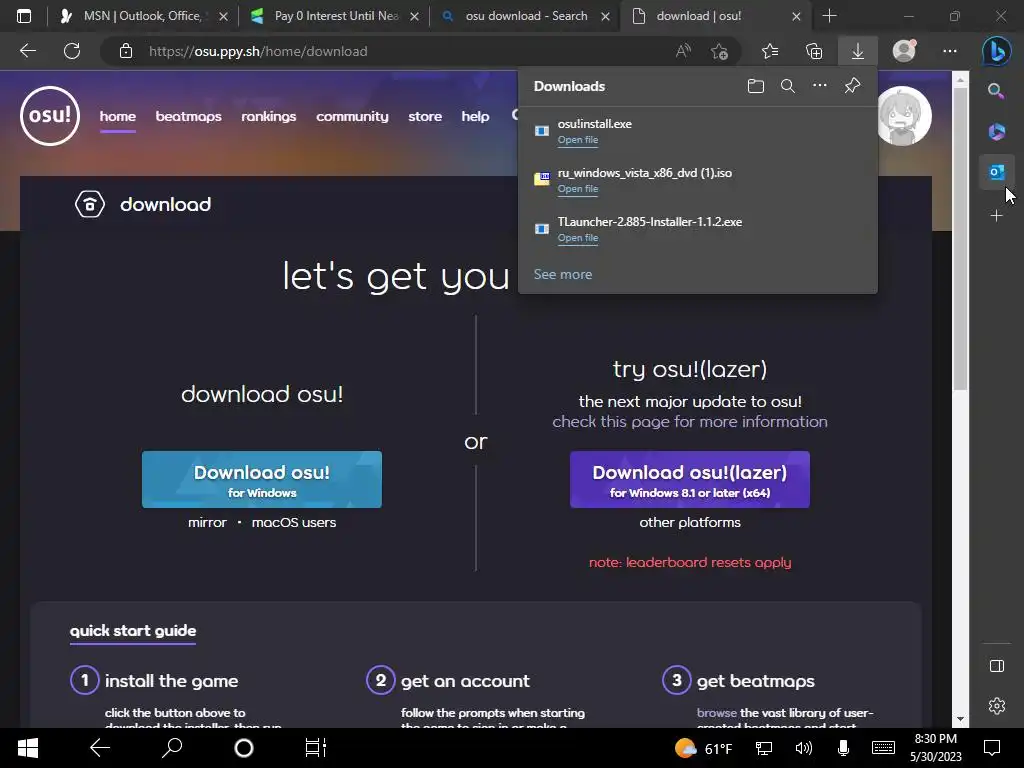Open more options in Downloads panel
This screenshot has height=768, width=1024.
coord(820,86)
